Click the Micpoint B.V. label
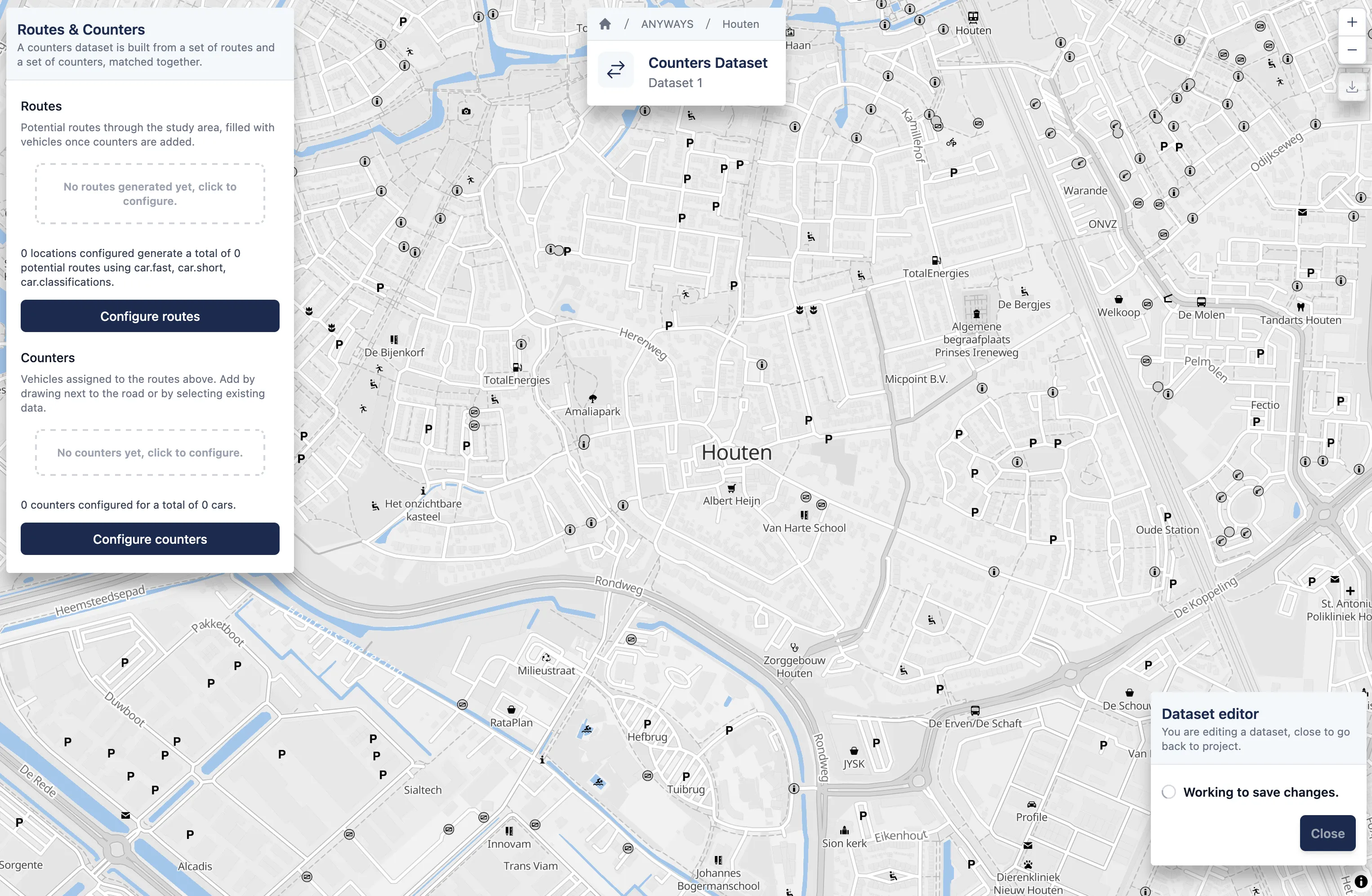 click(916, 378)
